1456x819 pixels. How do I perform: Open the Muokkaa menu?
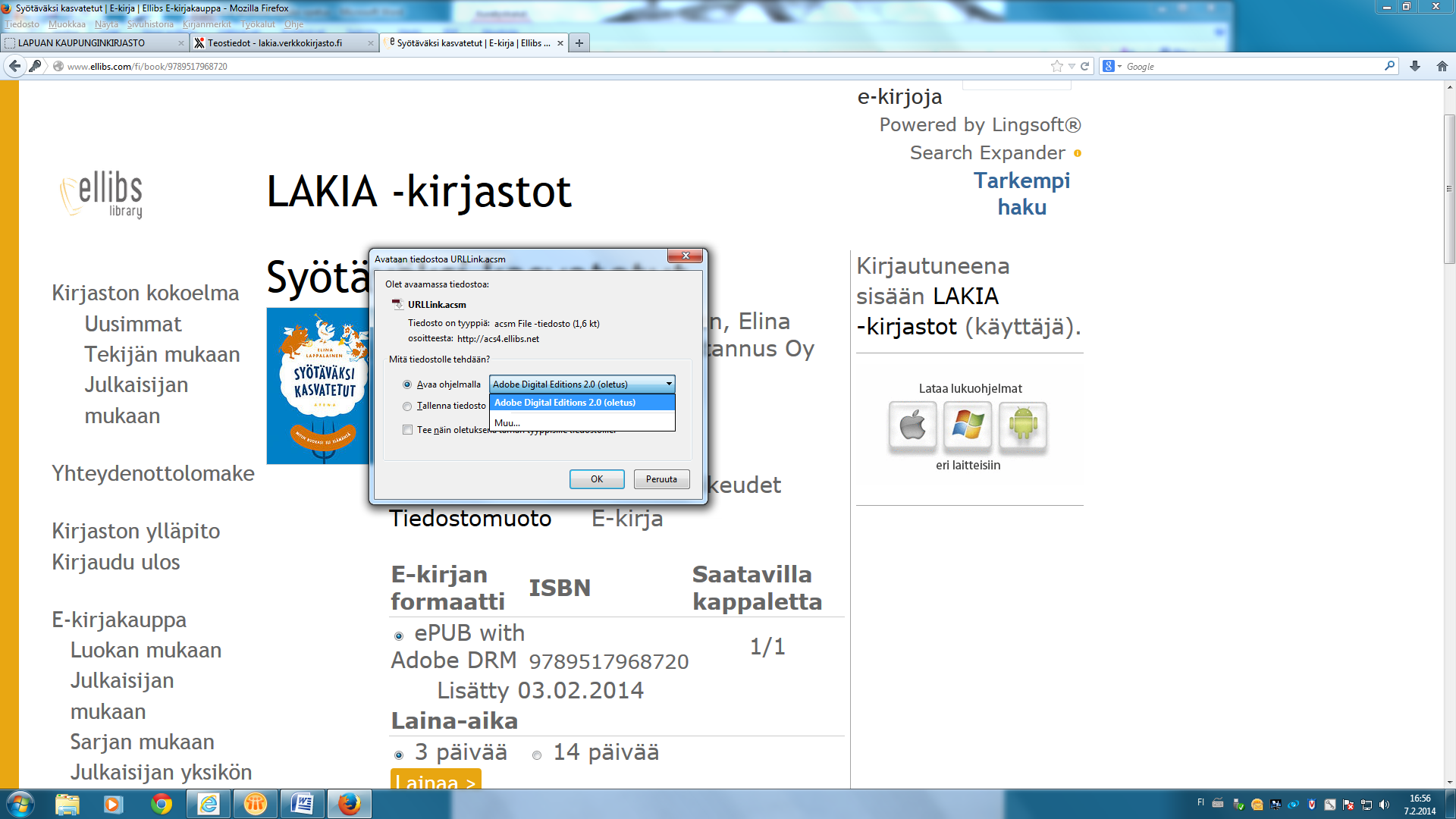[67, 24]
